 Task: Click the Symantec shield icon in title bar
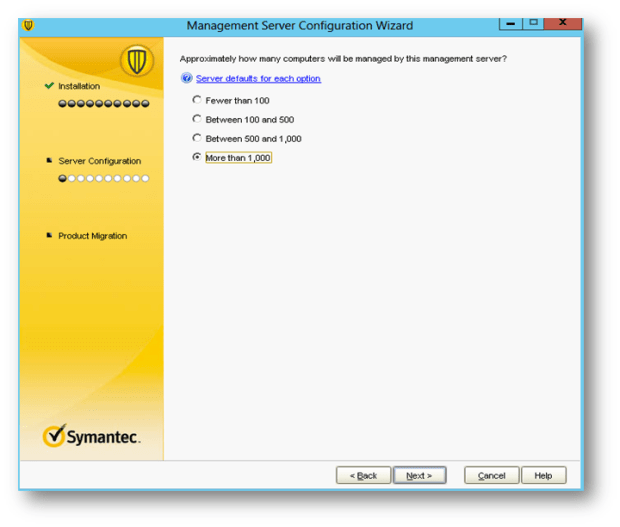(x=27, y=25)
